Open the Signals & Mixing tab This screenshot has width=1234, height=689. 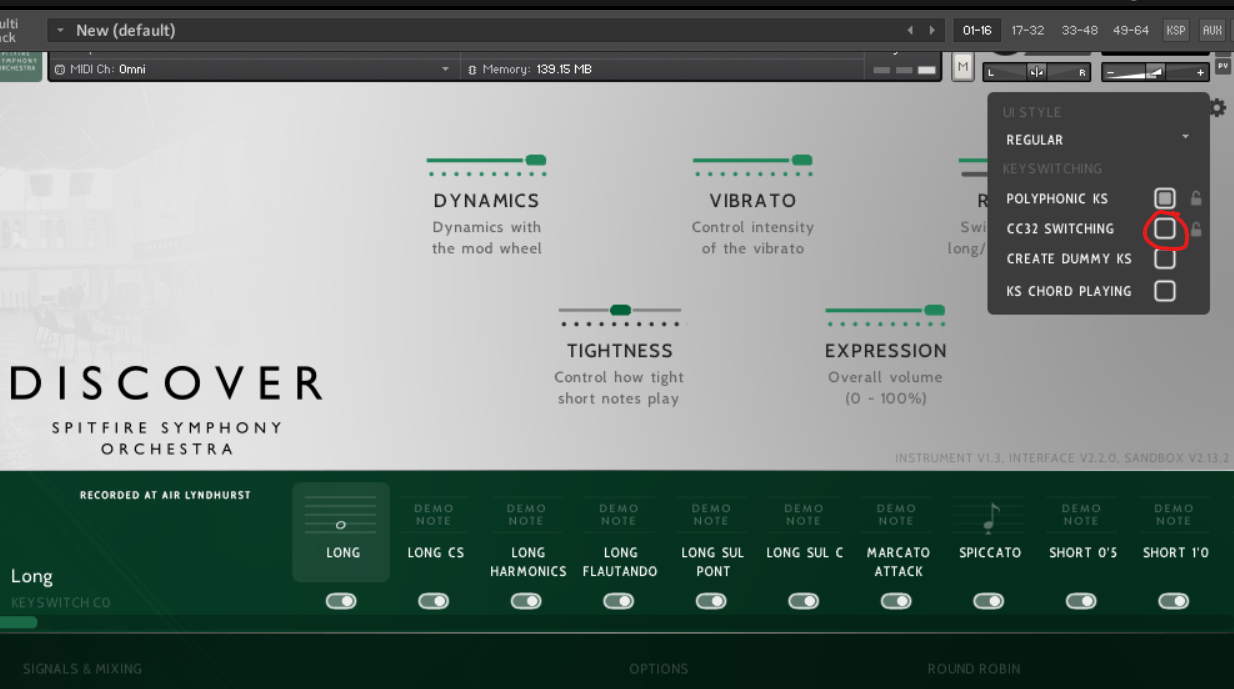[x=82, y=668]
